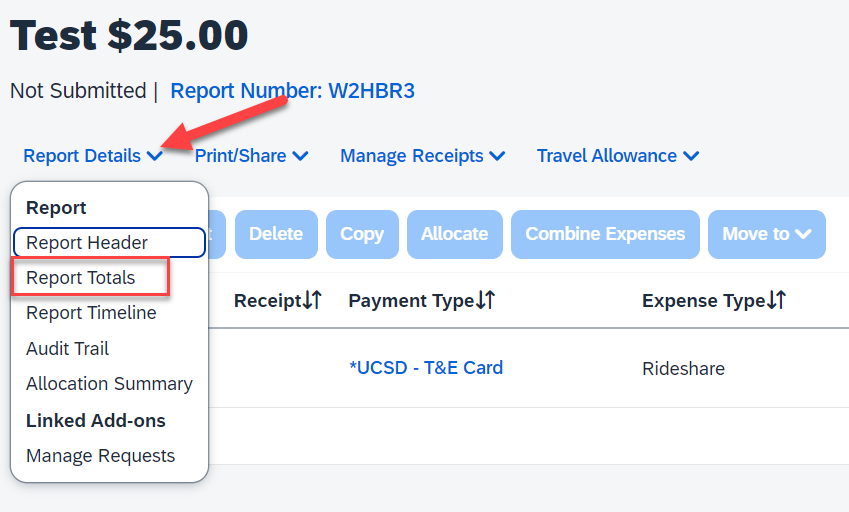Open the Move to dropdown button
The width and height of the screenshot is (849, 512).
[766, 234]
